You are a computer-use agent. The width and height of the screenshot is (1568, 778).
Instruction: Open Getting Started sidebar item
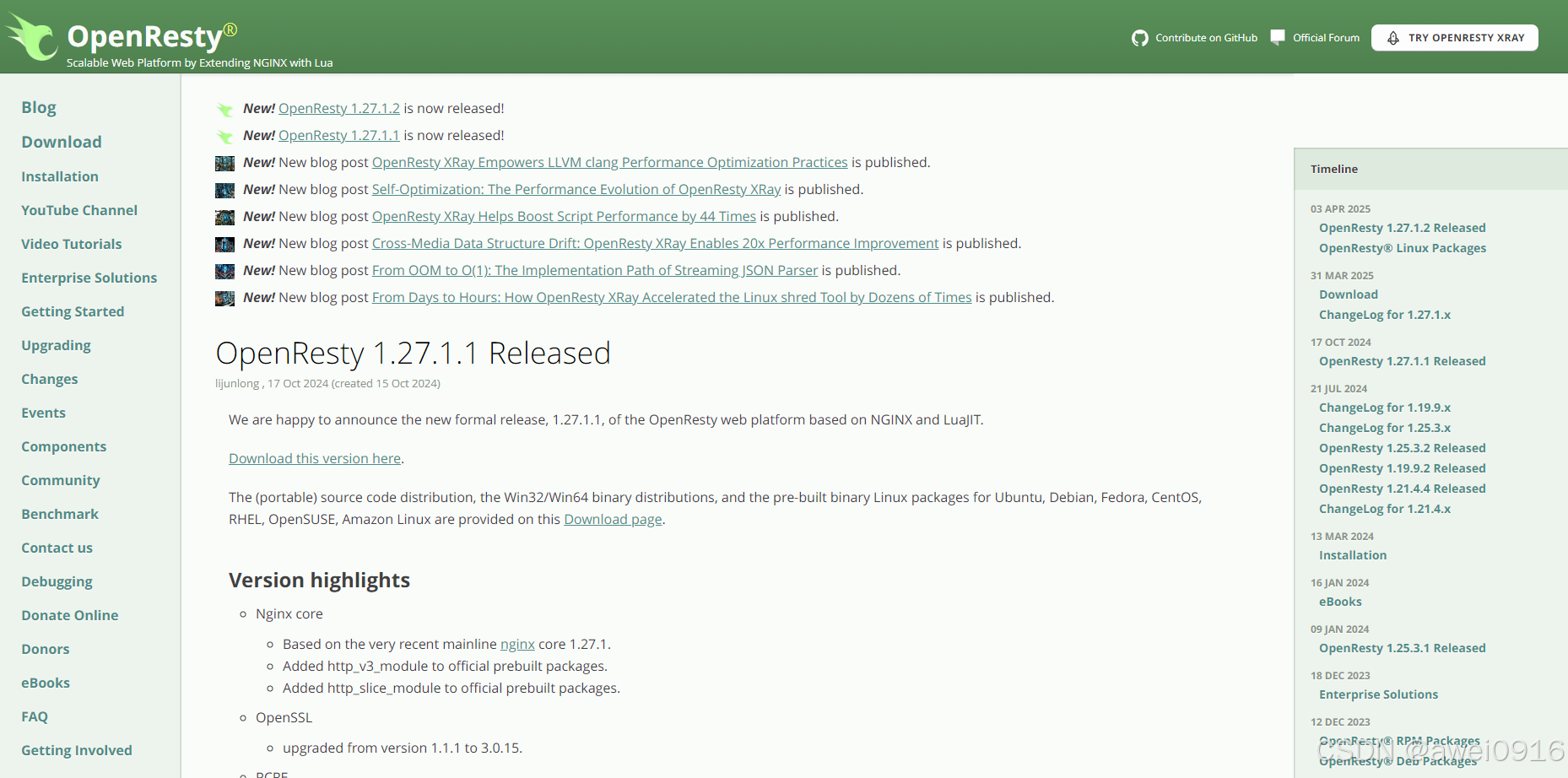pos(73,311)
